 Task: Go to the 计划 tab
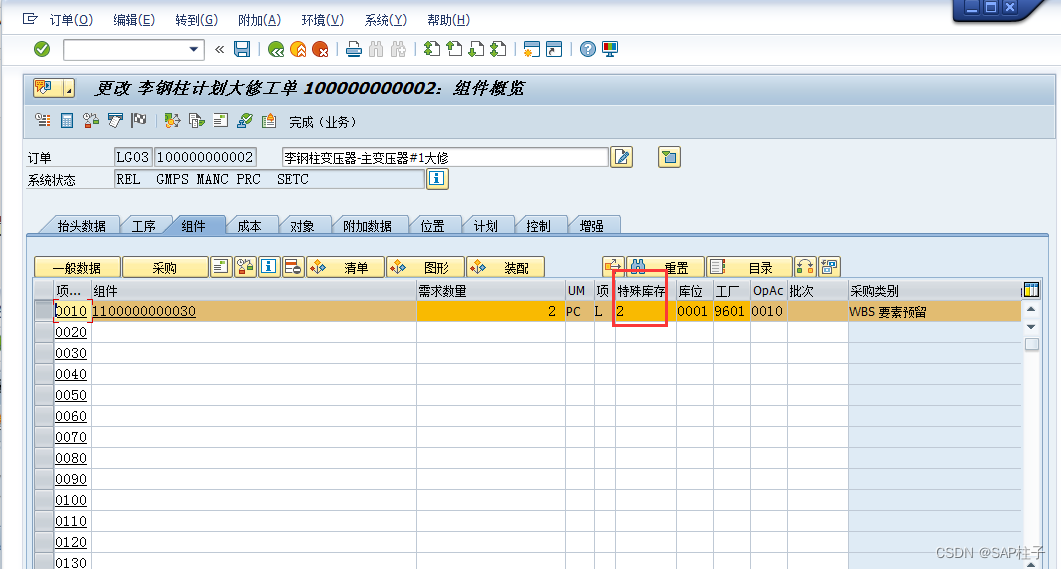coord(485,226)
